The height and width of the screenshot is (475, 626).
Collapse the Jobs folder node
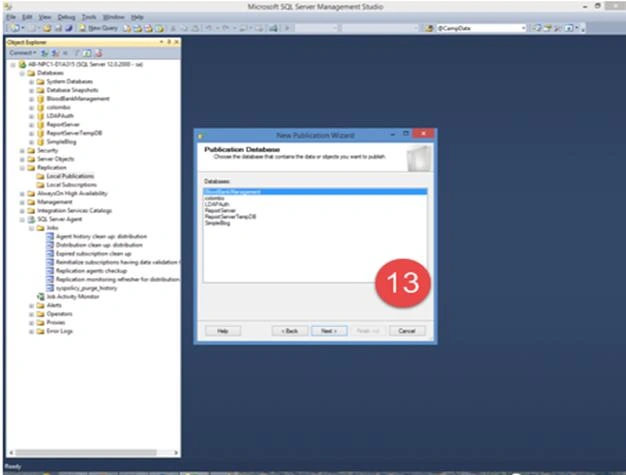(x=31, y=228)
